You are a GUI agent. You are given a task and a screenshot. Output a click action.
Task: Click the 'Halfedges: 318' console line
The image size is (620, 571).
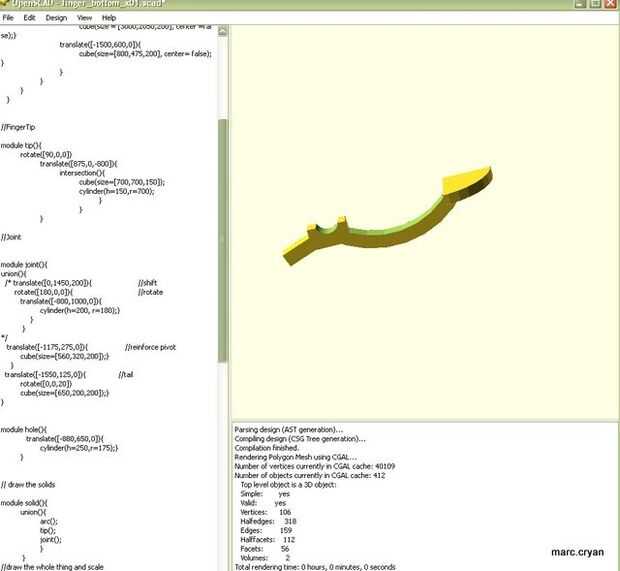click(x=268, y=521)
